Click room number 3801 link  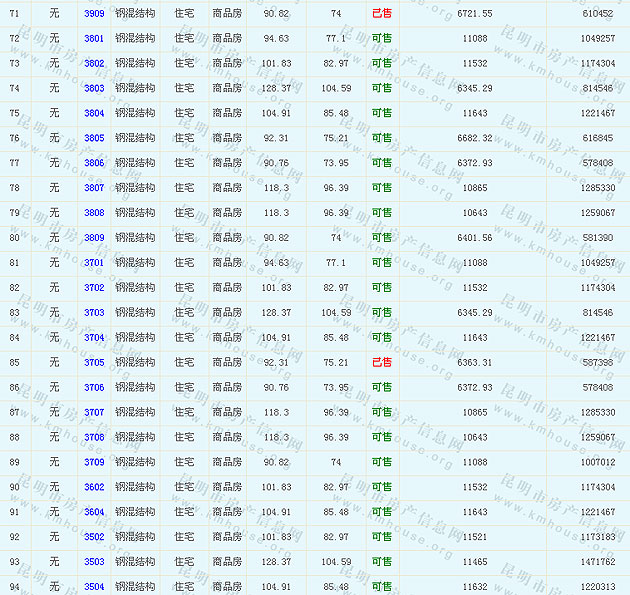pyautogui.click(x=94, y=38)
